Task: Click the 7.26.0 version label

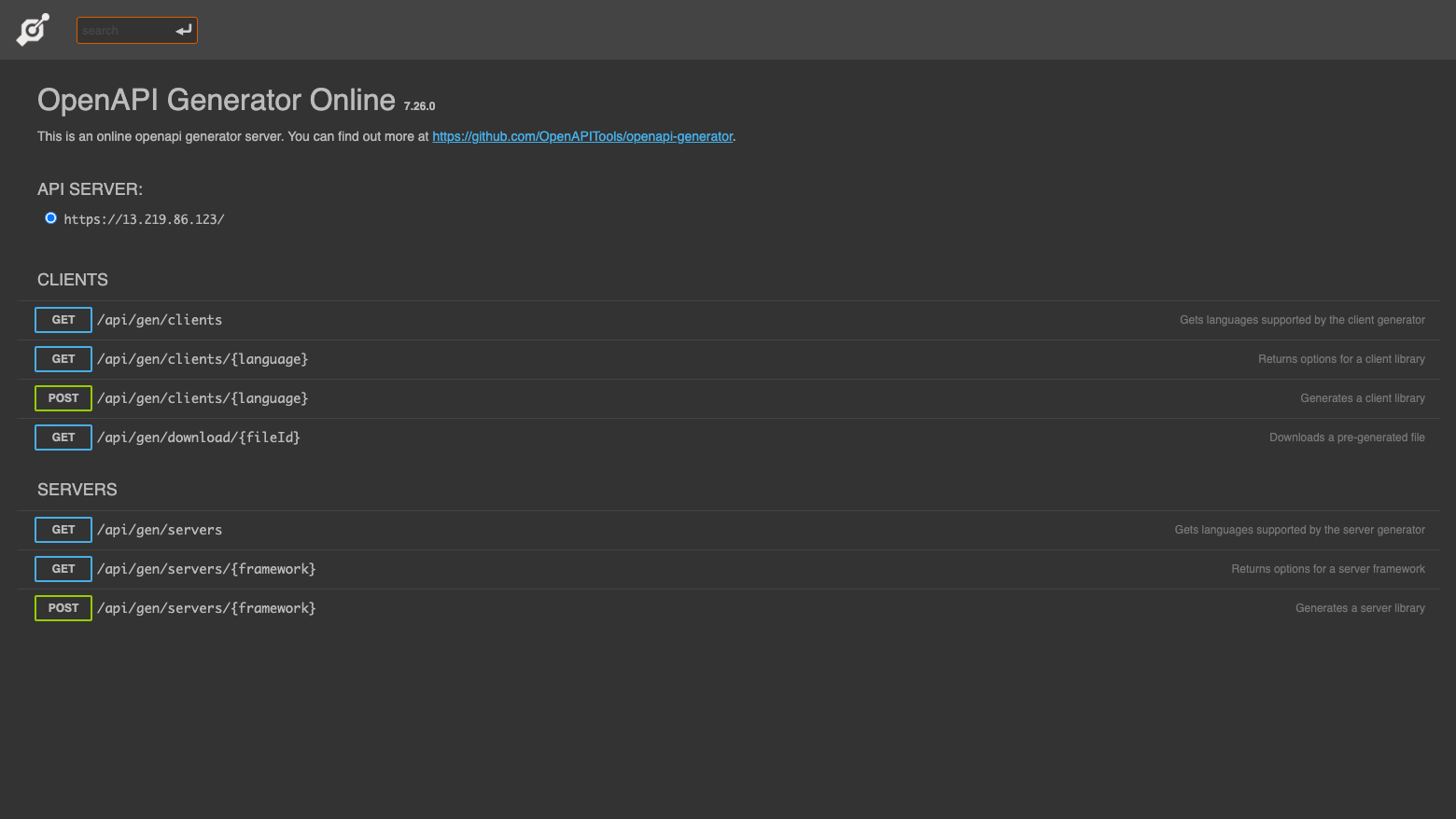Action: point(419,106)
